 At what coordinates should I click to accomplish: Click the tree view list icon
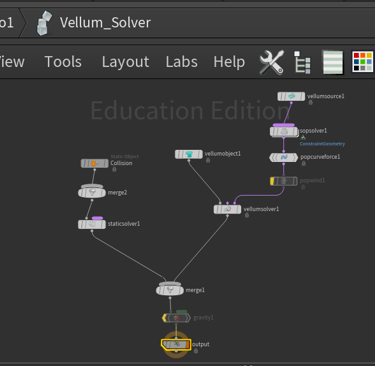[302, 62]
